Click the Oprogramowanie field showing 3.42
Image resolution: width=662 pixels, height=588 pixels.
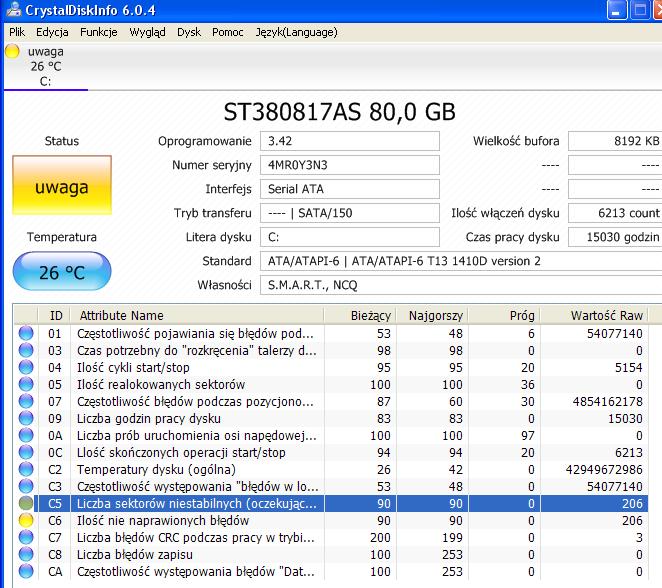point(350,141)
